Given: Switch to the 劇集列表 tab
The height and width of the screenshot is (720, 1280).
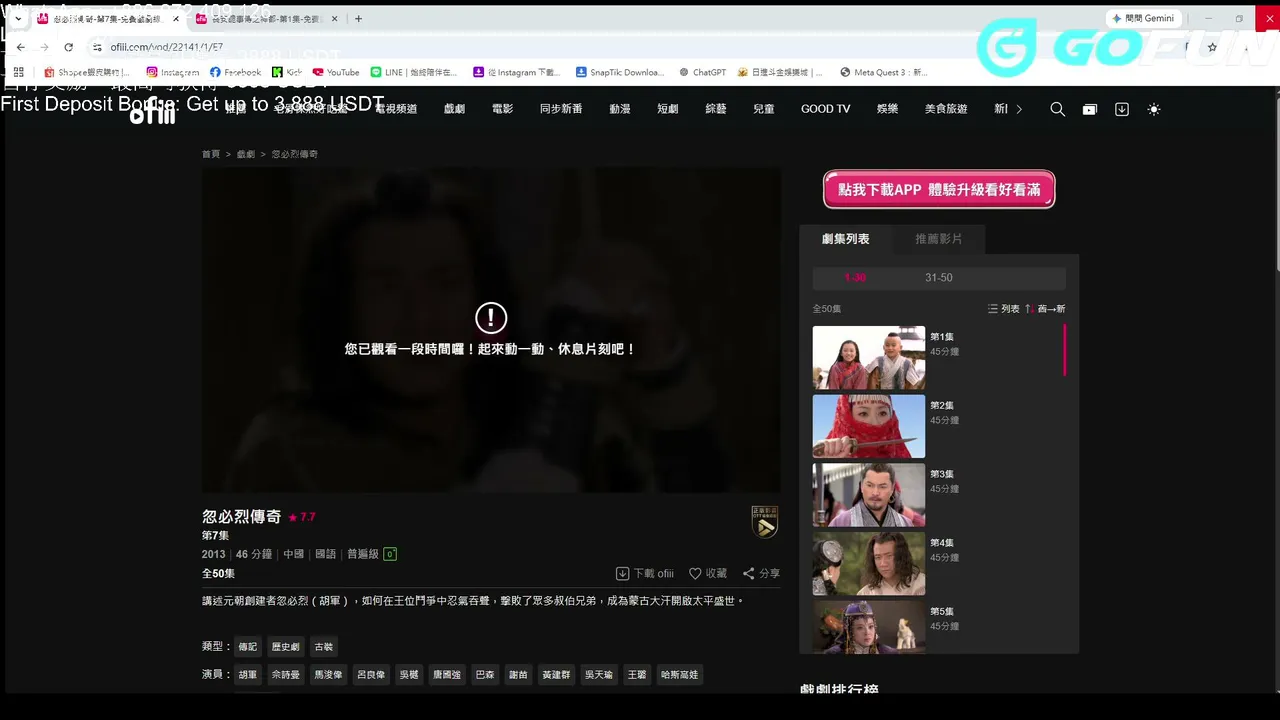Looking at the screenshot, I should [x=845, y=239].
